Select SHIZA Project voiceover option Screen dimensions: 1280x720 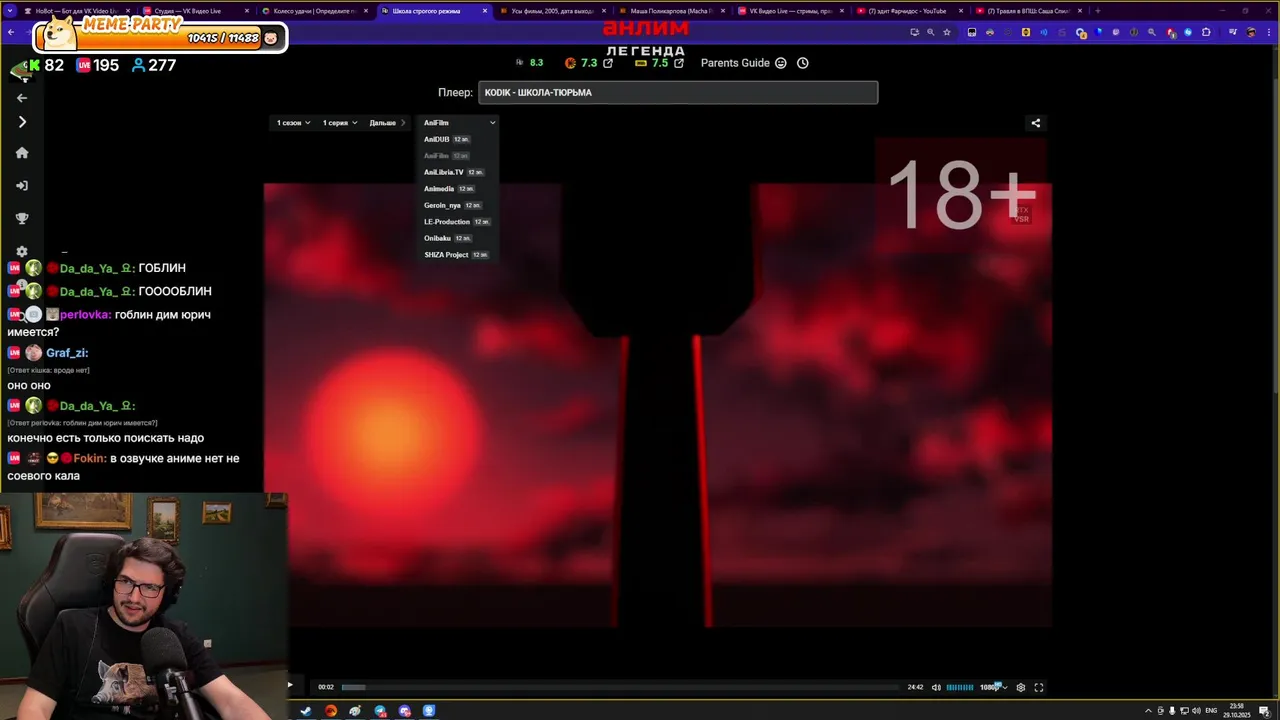coord(456,255)
